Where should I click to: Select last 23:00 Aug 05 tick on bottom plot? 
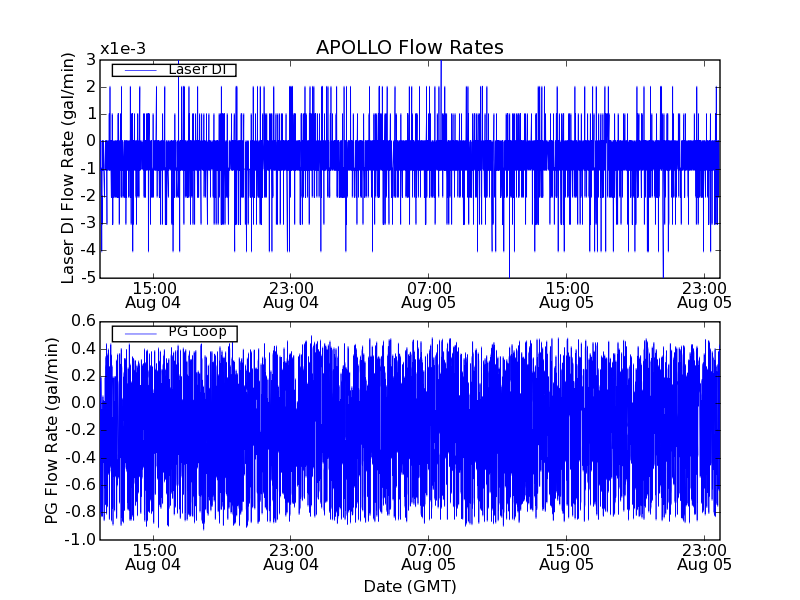704,556
